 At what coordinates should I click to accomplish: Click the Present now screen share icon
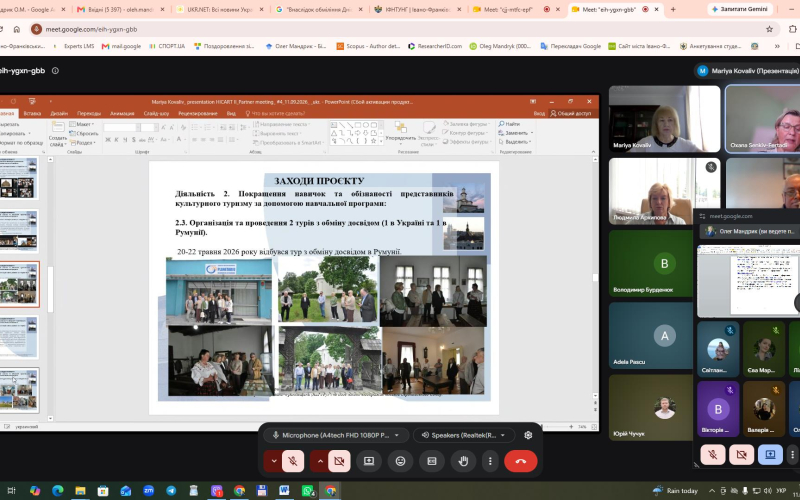click(369, 461)
